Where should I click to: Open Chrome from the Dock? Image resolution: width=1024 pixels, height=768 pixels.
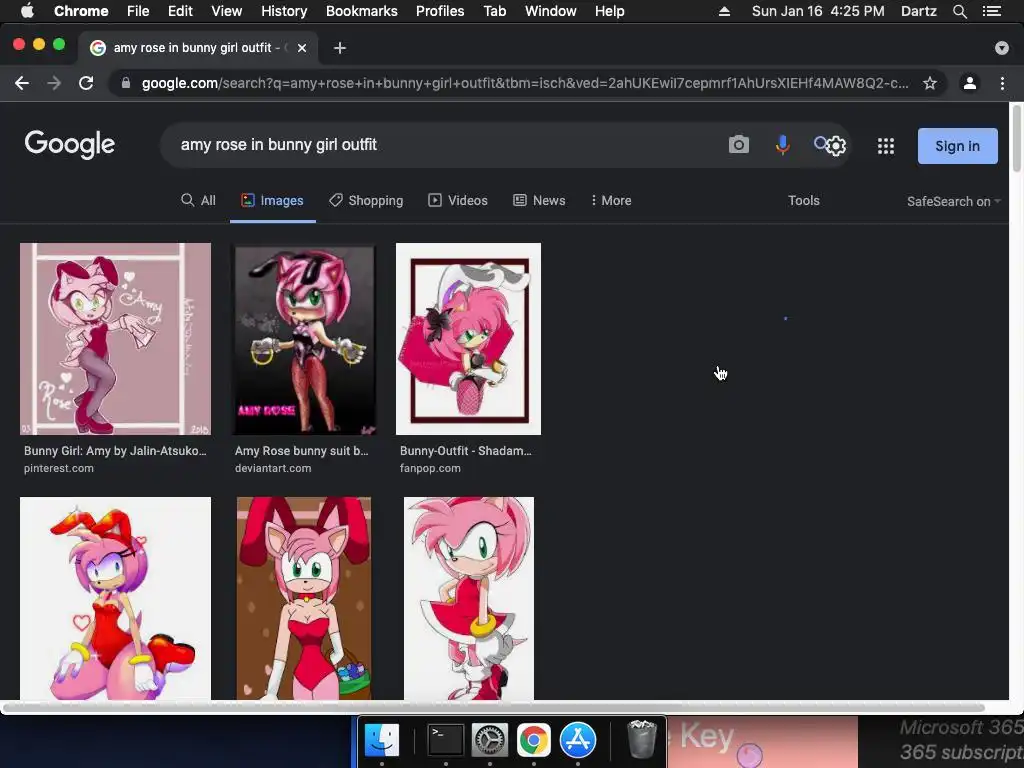(534, 740)
